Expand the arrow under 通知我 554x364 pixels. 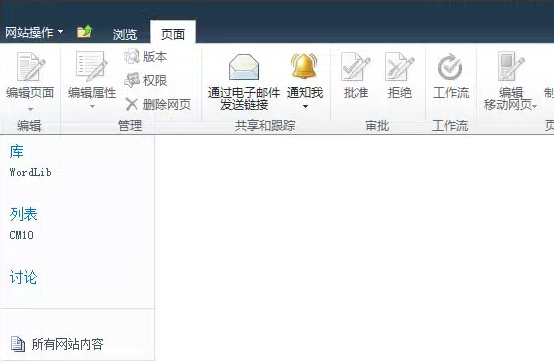point(305,106)
